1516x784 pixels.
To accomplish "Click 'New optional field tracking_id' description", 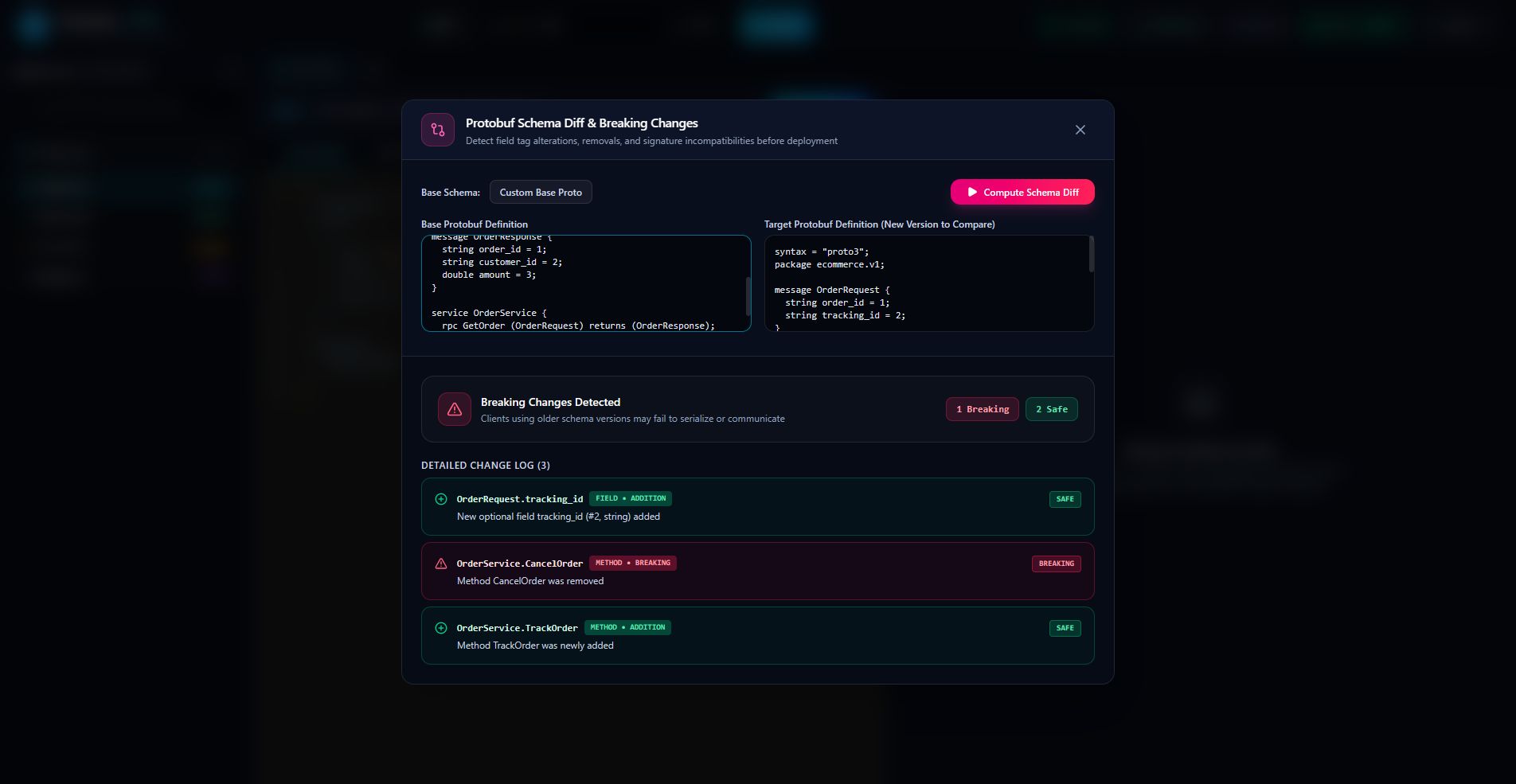I will [558, 517].
